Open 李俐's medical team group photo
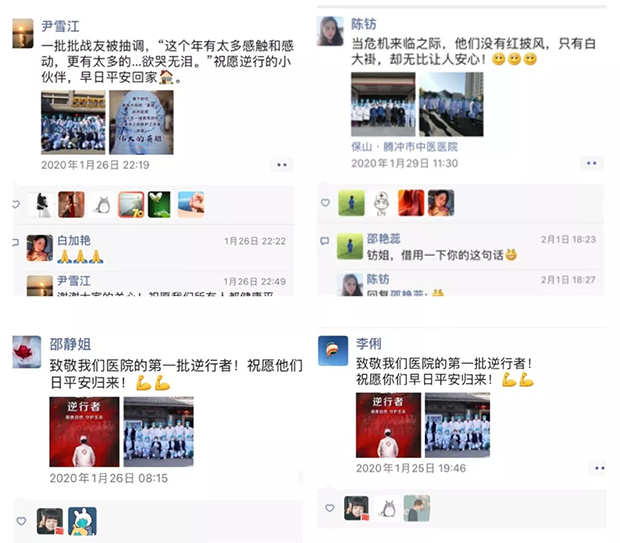 [457, 425]
